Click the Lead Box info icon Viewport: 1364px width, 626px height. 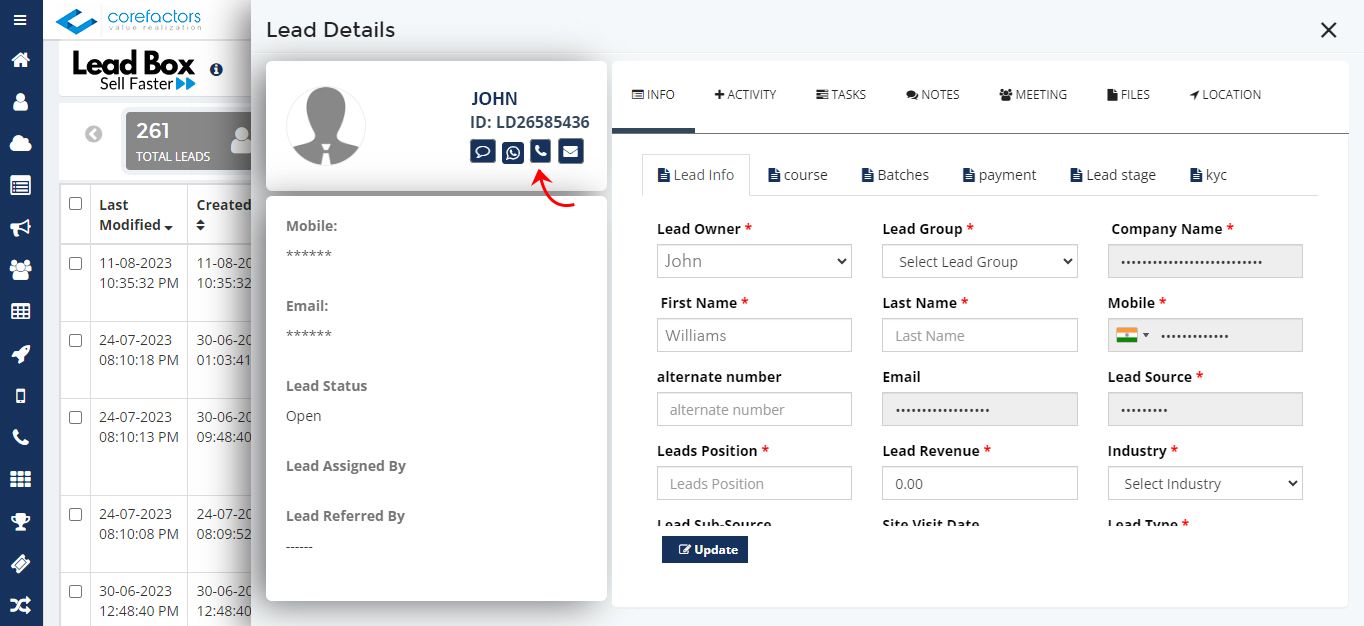click(217, 70)
